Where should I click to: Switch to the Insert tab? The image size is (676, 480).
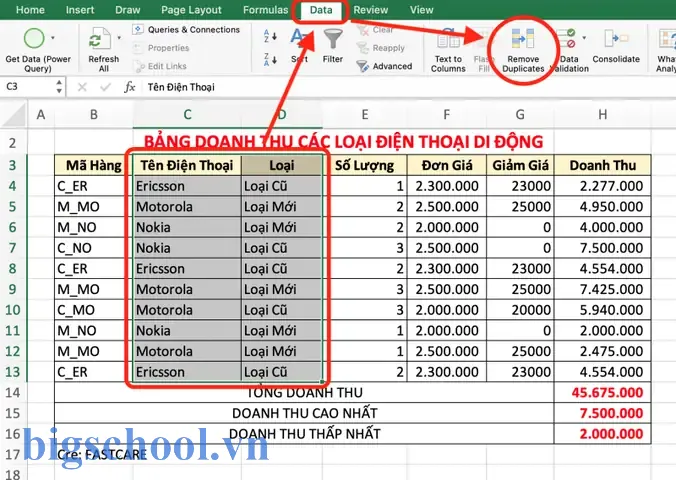80,10
